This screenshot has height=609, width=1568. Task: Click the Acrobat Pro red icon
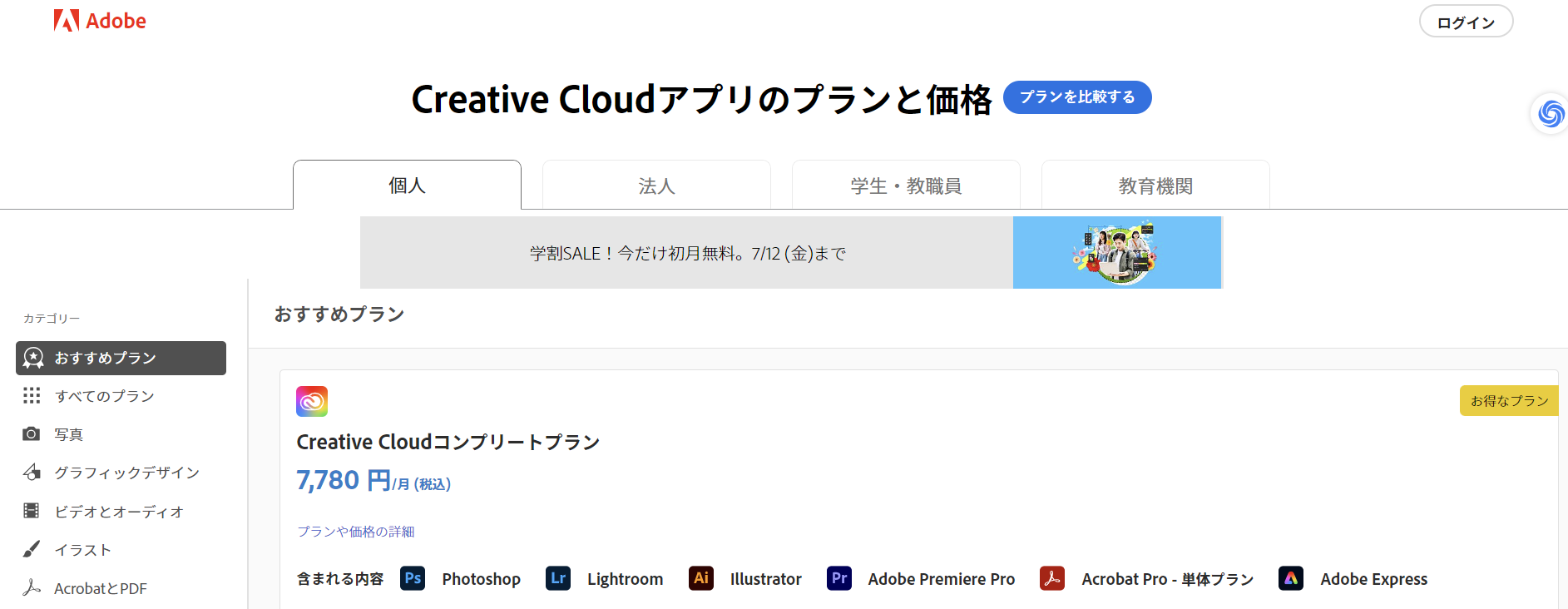point(1052,578)
